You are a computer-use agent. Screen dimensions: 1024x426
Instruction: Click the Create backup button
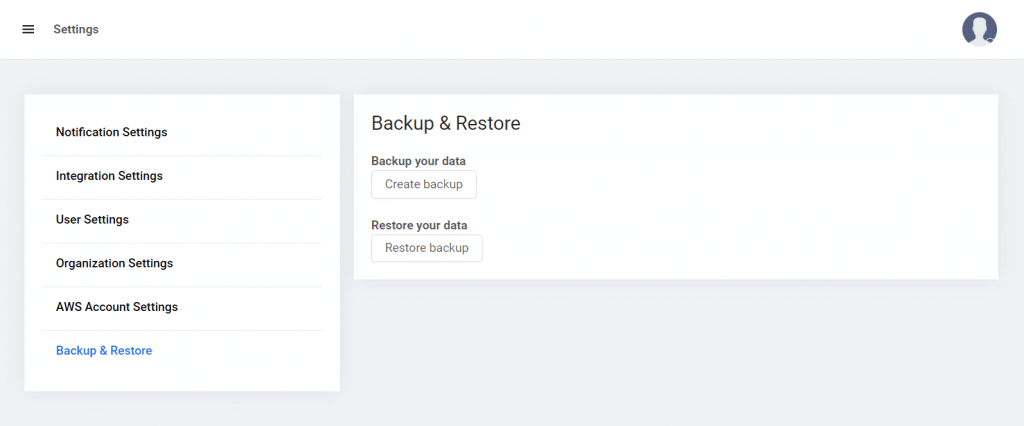(x=424, y=184)
